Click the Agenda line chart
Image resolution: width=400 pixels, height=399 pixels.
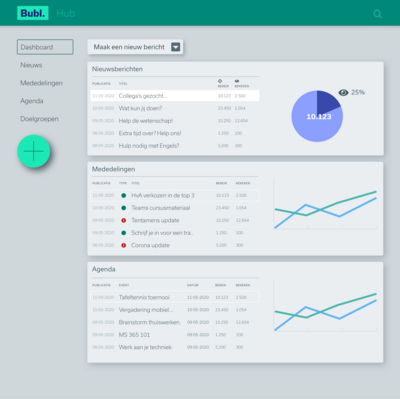point(325,306)
